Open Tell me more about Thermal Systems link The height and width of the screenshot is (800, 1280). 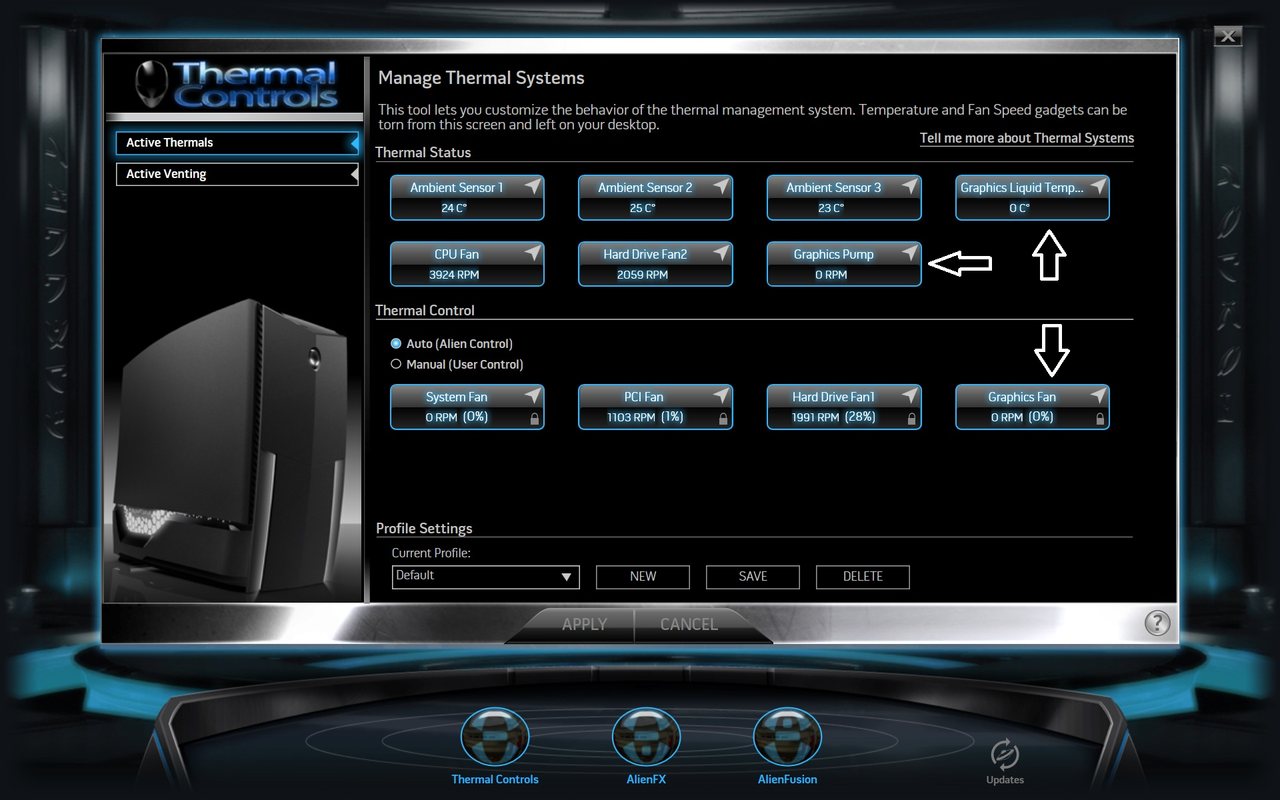pyautogui.click(x=1027, y=138)
